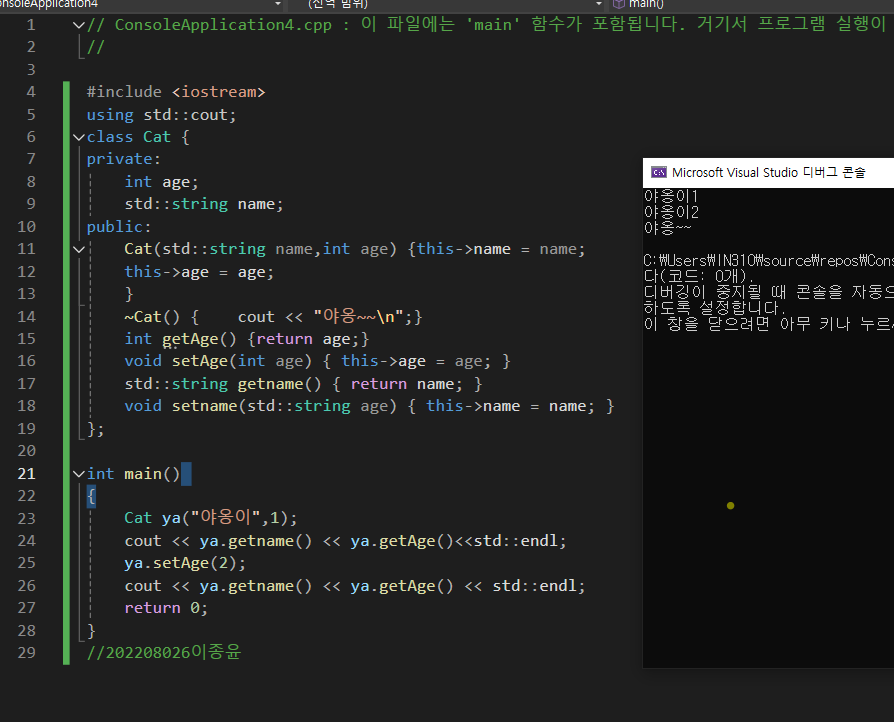Collapse the Cat constructor at line 11
This screenshot has height=722, width=894.
pos(79,249)
